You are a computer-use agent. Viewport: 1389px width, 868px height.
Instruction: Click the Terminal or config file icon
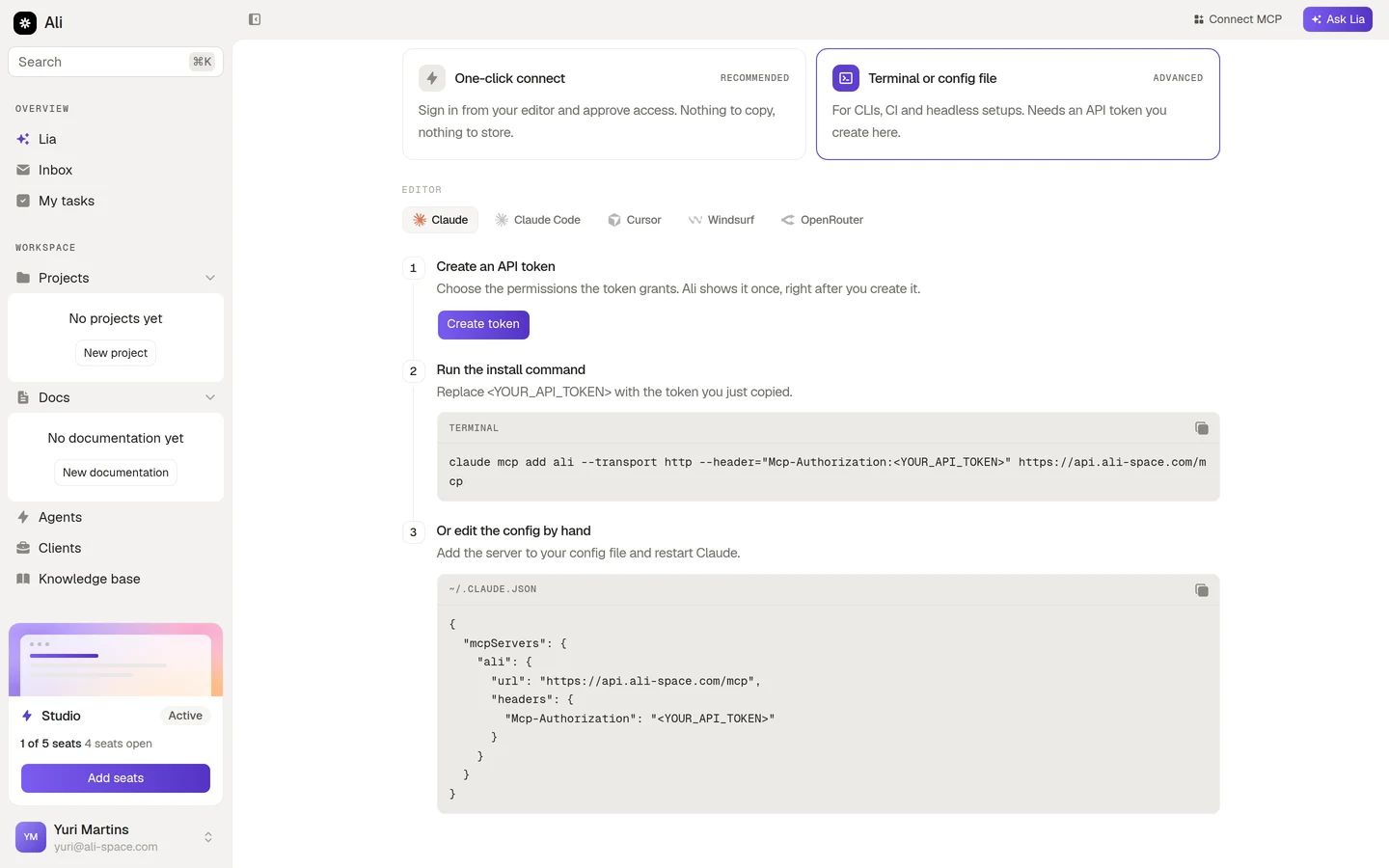[846, 78]
